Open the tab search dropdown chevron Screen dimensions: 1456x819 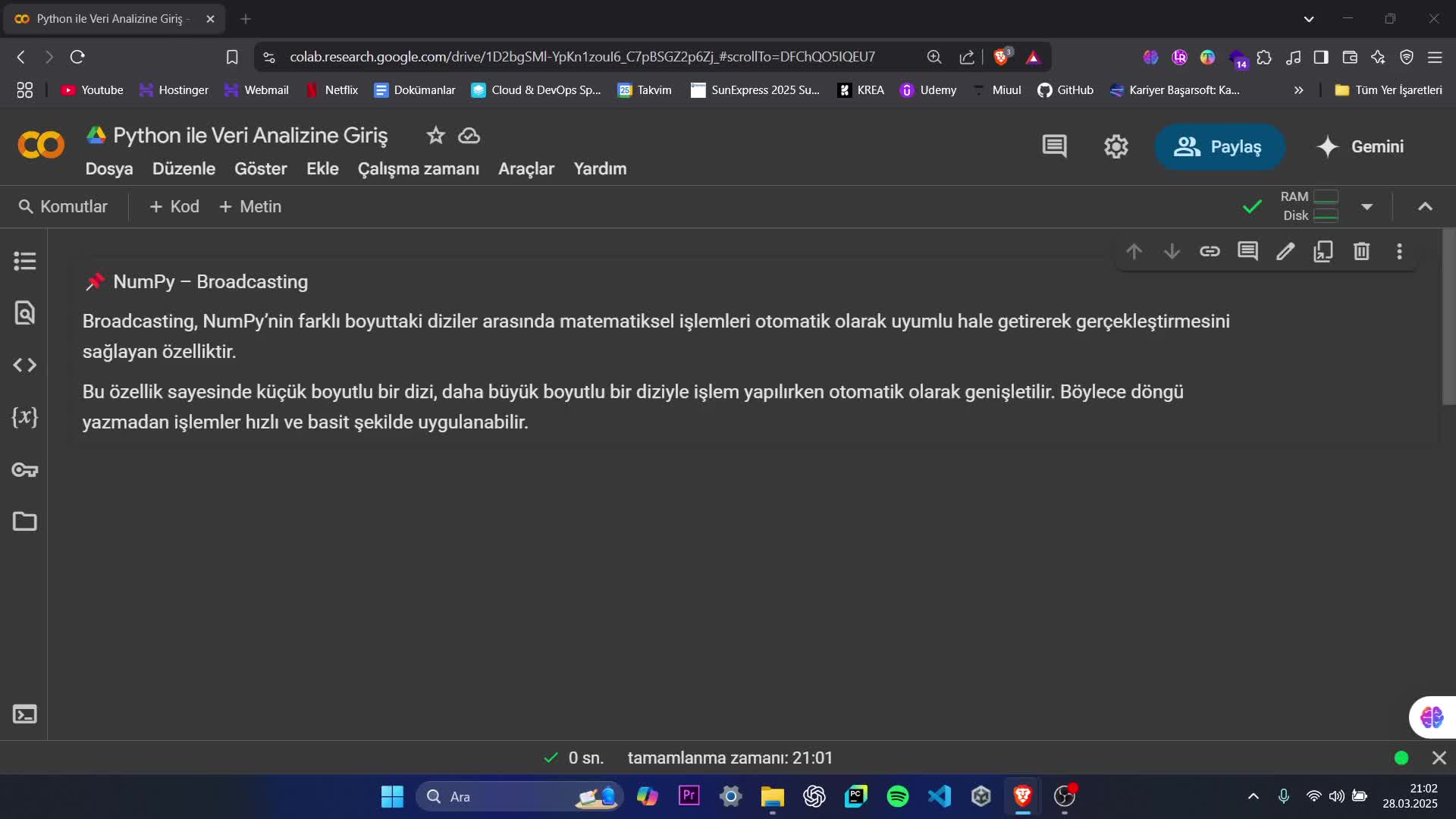coord(1309,19)
